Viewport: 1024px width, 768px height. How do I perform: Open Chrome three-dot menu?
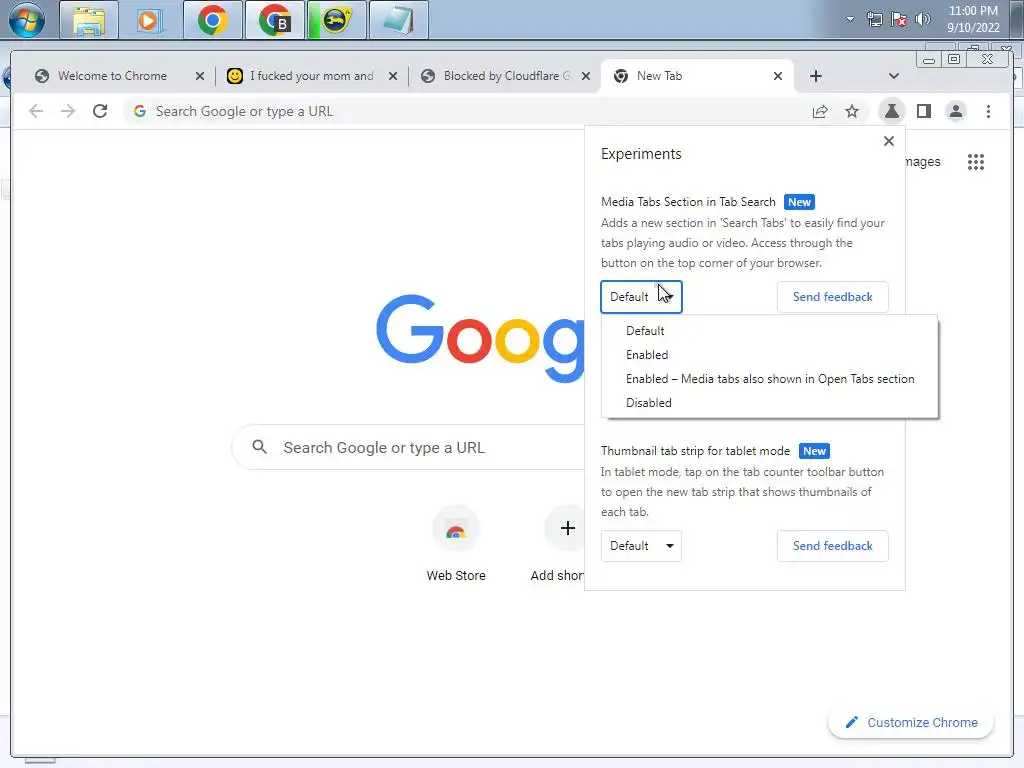(988, 111)
